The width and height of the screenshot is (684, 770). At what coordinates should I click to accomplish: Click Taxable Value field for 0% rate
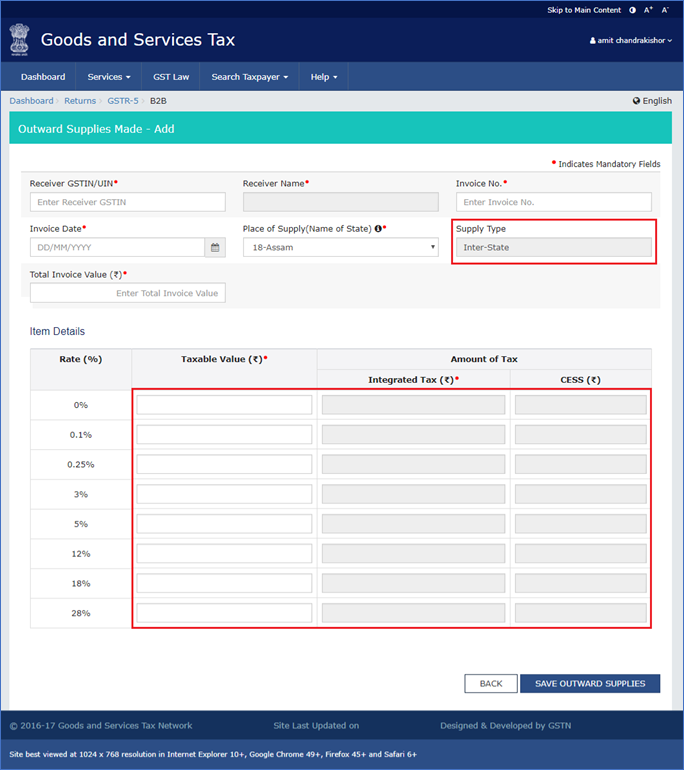click(x=224, y=405)
